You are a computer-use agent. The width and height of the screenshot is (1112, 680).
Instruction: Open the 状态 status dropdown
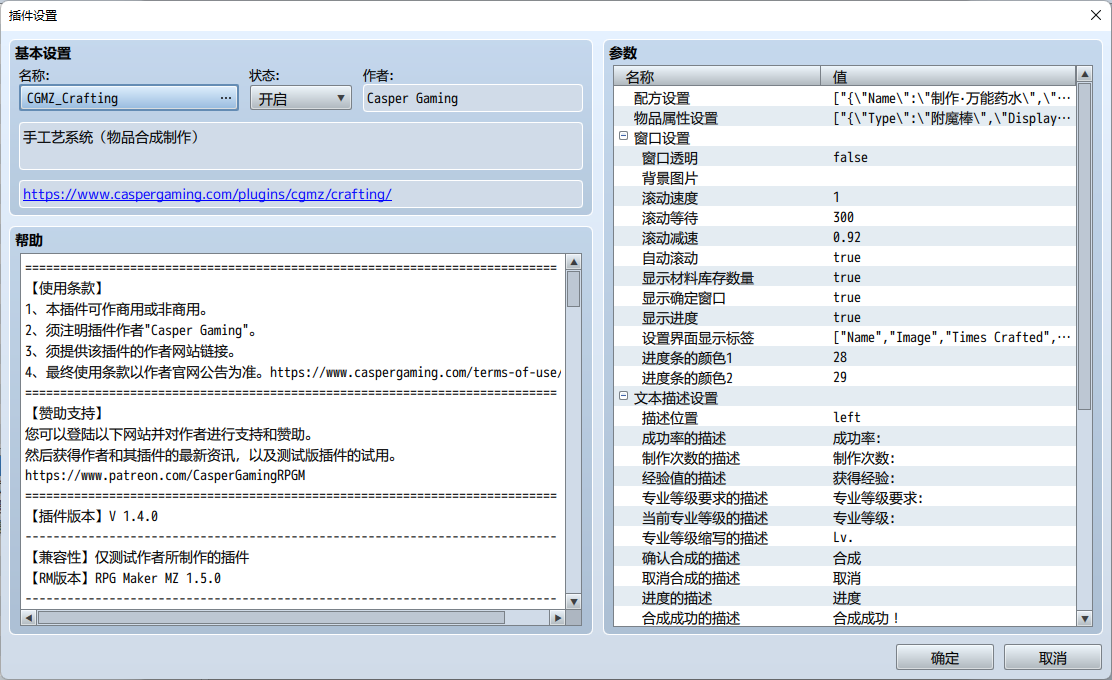[301, 98]
